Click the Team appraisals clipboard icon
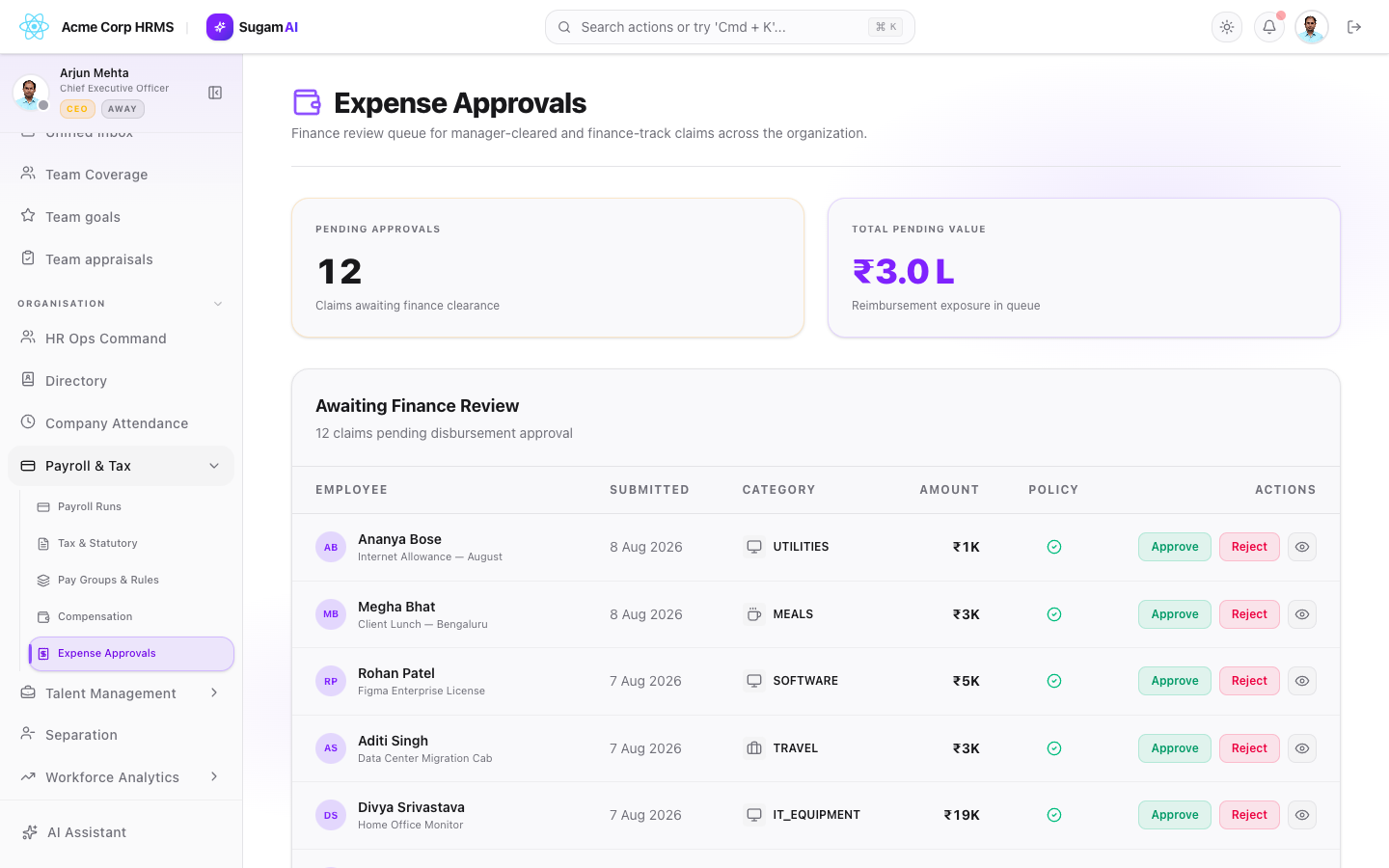This screenshot has width=1389, height=868. (x=28, y=258)
